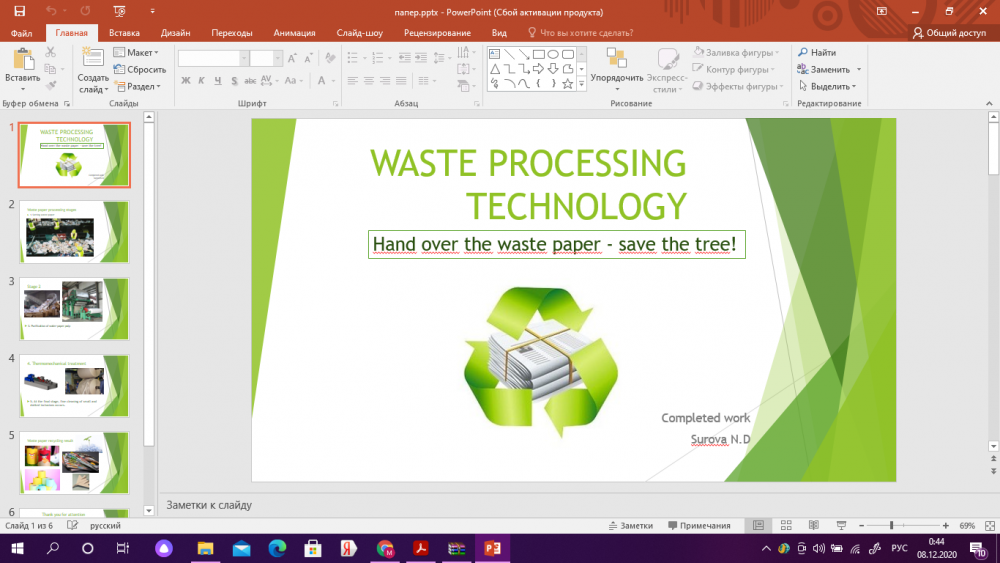Open File Explorer from the taskbar
The image size is (1000, 563).
[x=205, y=548]
